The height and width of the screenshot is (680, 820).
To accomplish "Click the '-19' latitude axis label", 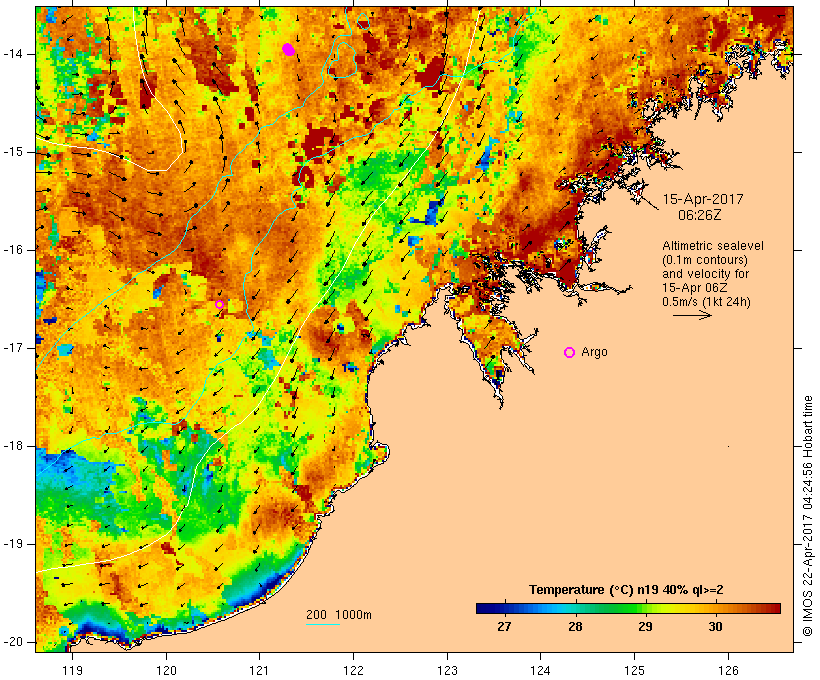I will tap(12, 544).
